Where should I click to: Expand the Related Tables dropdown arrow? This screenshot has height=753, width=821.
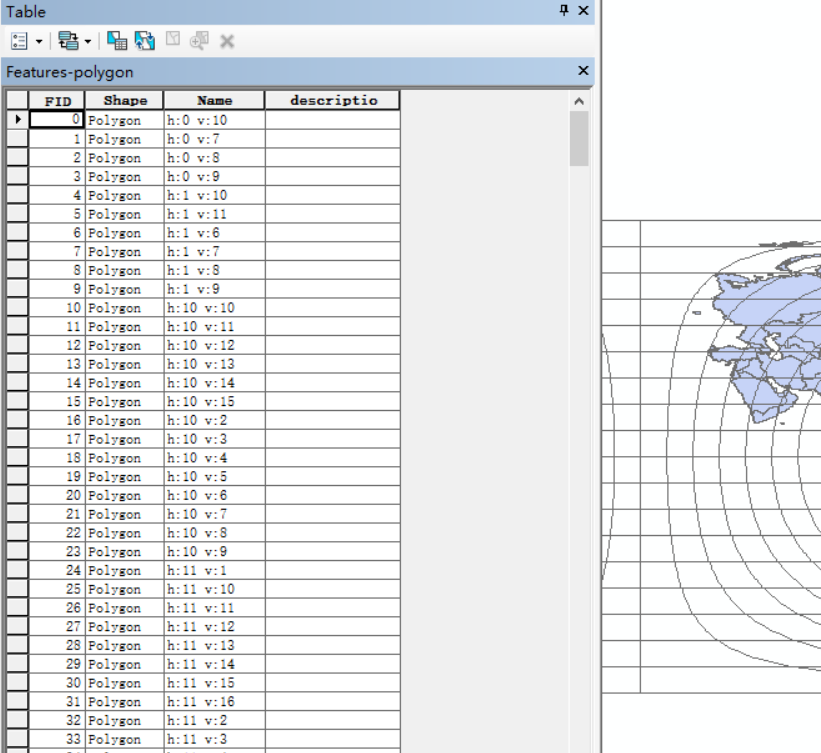click(x=87, y=41)
